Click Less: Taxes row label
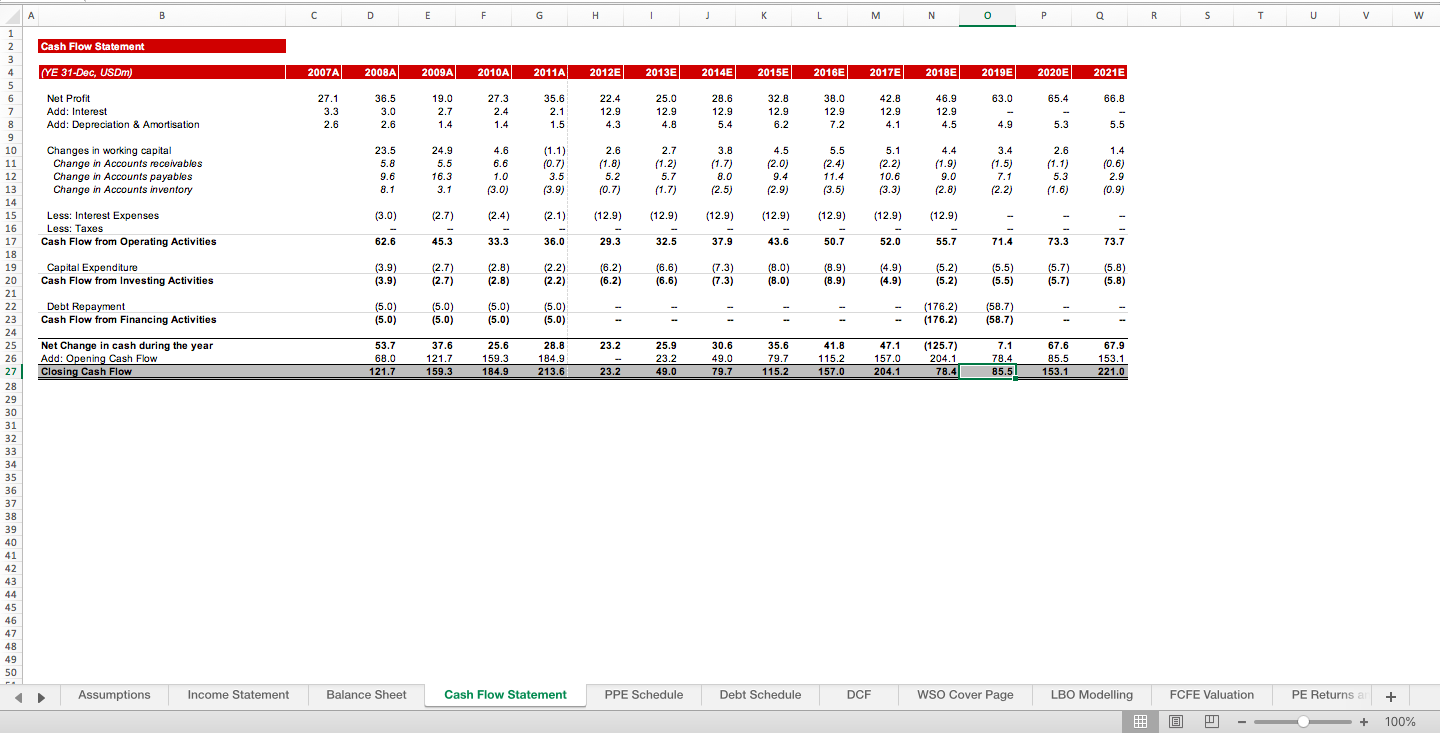This screenshot has height=733, width=1440. pyautogui.click(x=75, y=229)
